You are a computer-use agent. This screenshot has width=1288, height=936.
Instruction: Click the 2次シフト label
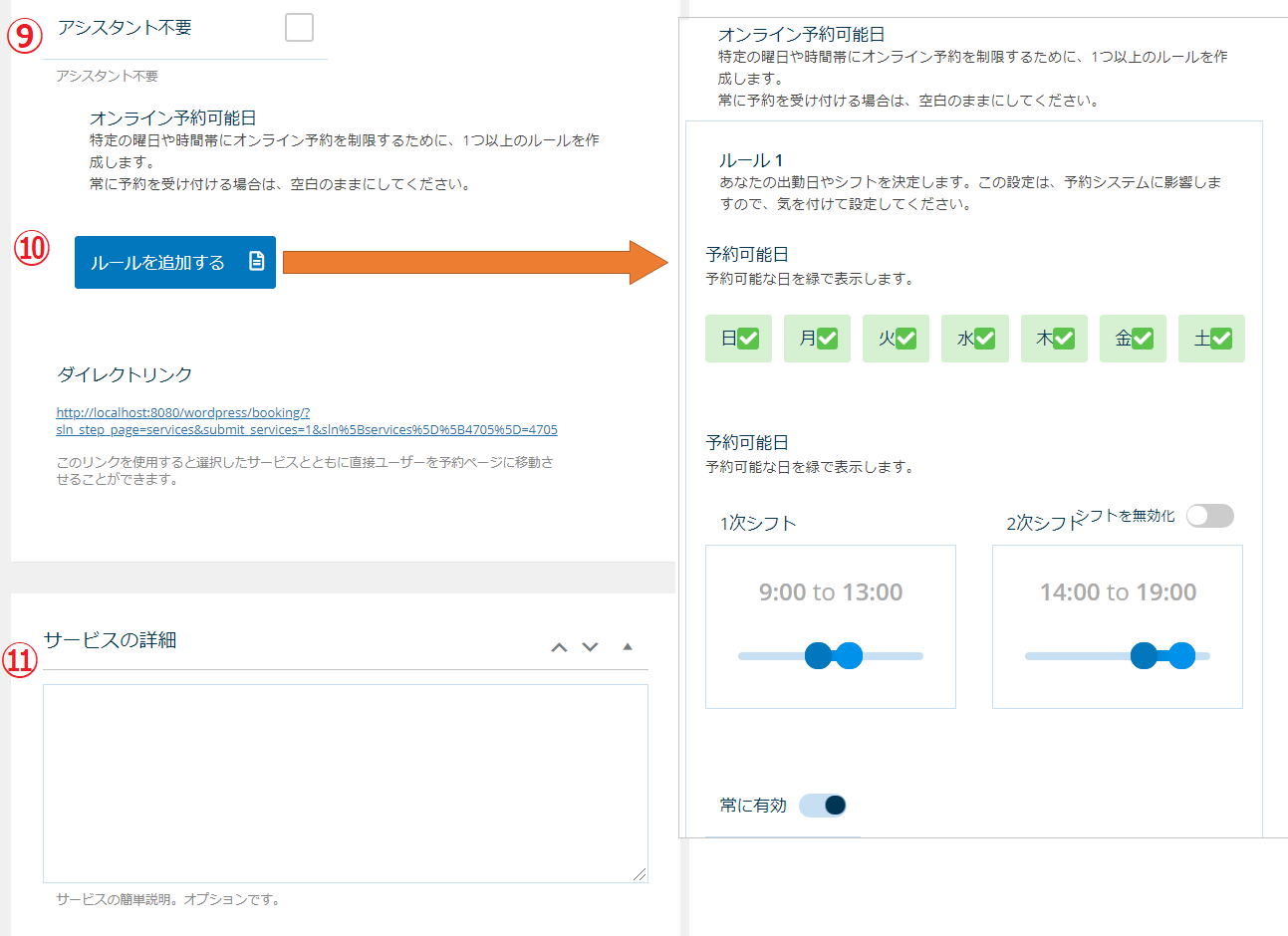tap(1044, 523)
